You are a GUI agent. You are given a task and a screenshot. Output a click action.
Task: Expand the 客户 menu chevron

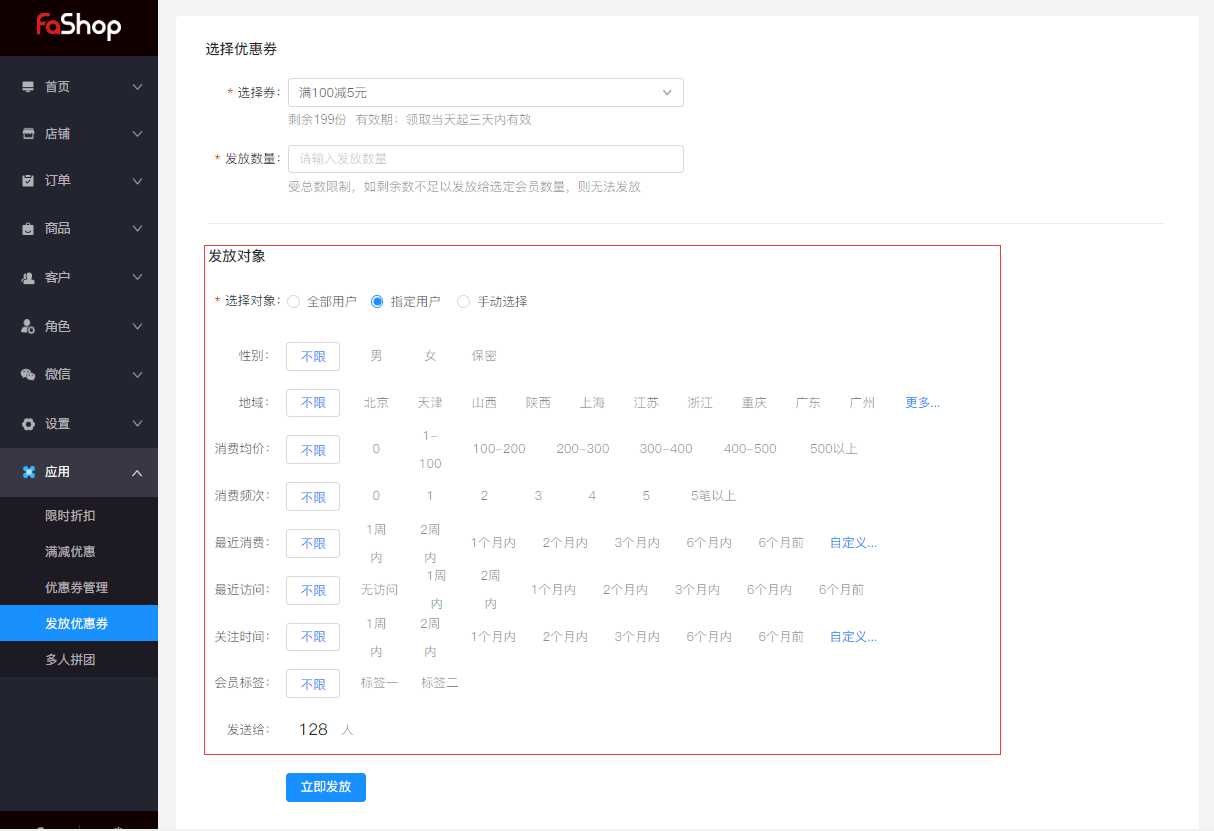tap(137, 277)
